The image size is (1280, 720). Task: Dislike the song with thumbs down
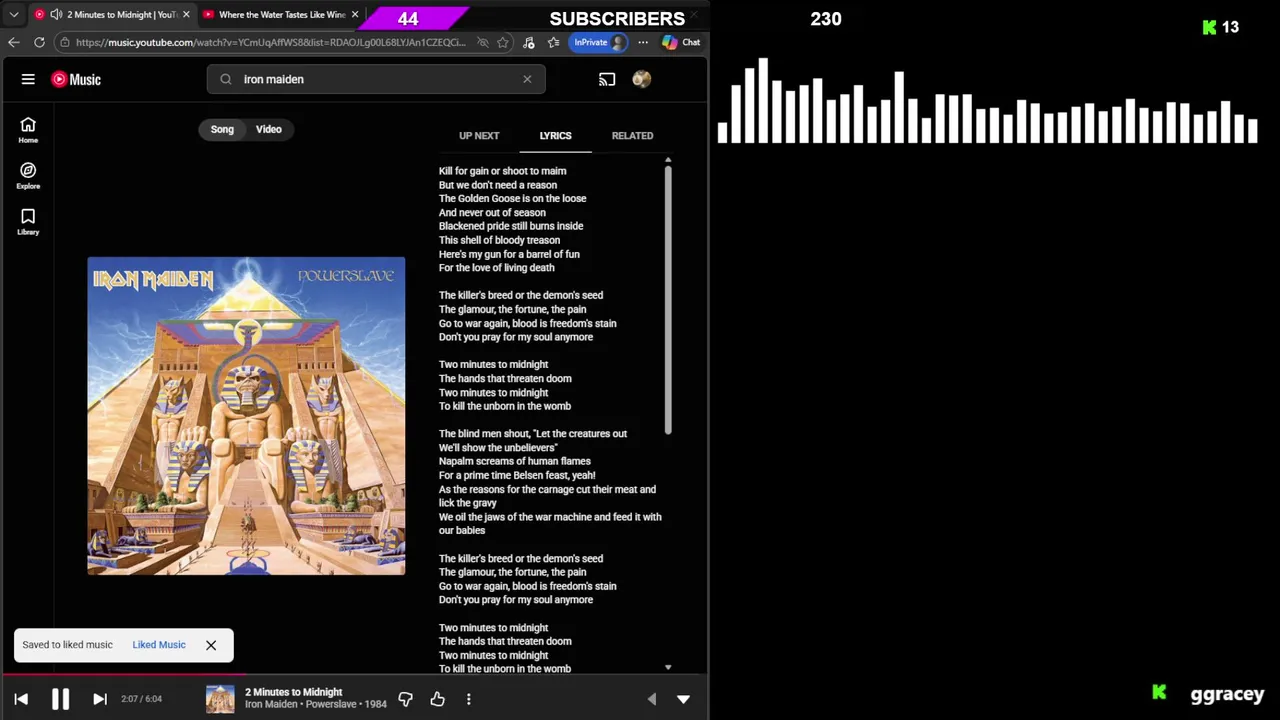pyautogui.click(x=405, y=699)
